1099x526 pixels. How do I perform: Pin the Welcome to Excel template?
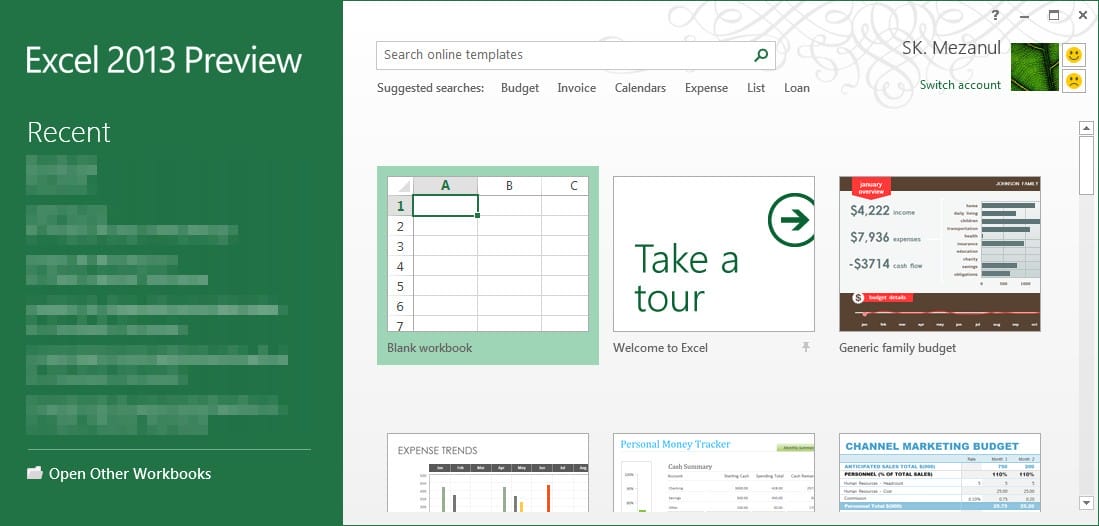[806, 346]
